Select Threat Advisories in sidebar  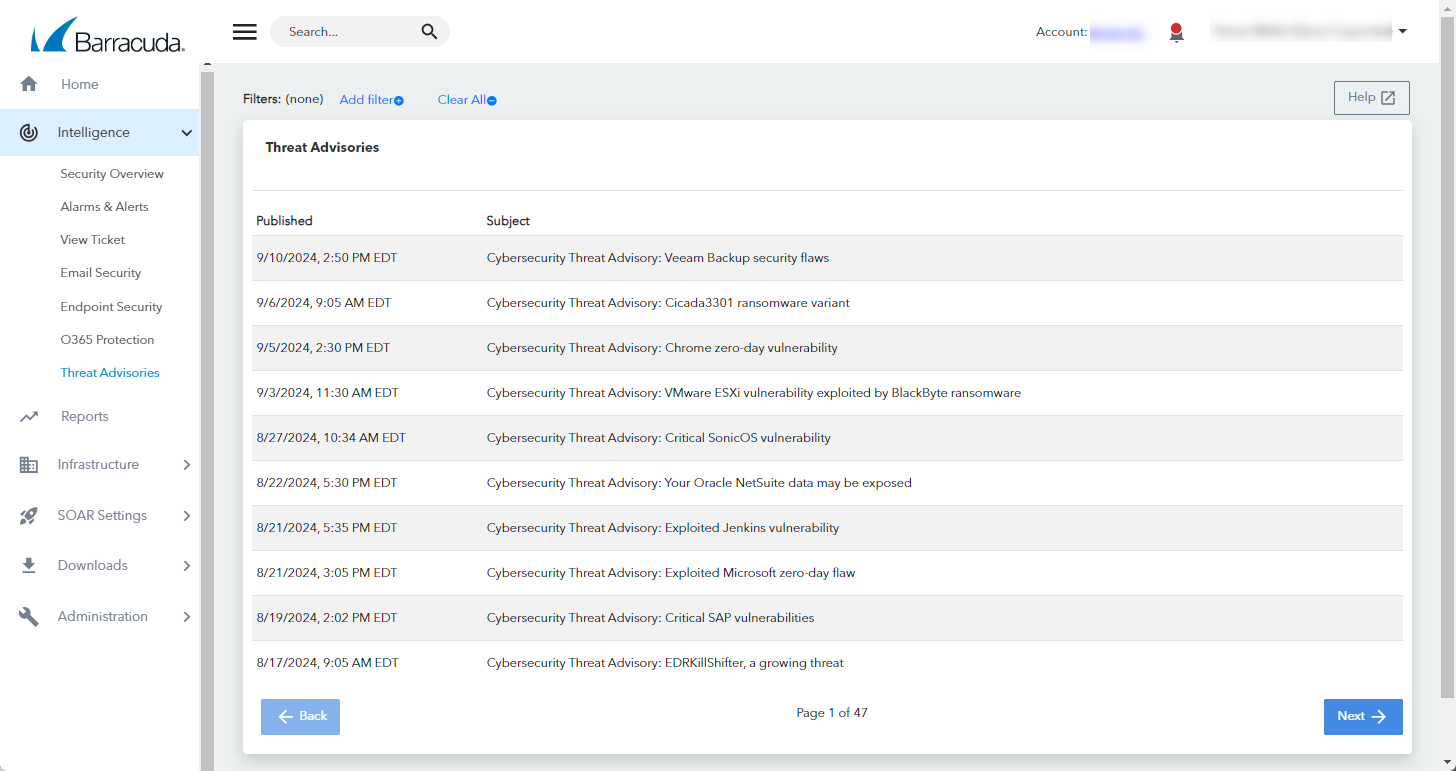coord(110,373)
